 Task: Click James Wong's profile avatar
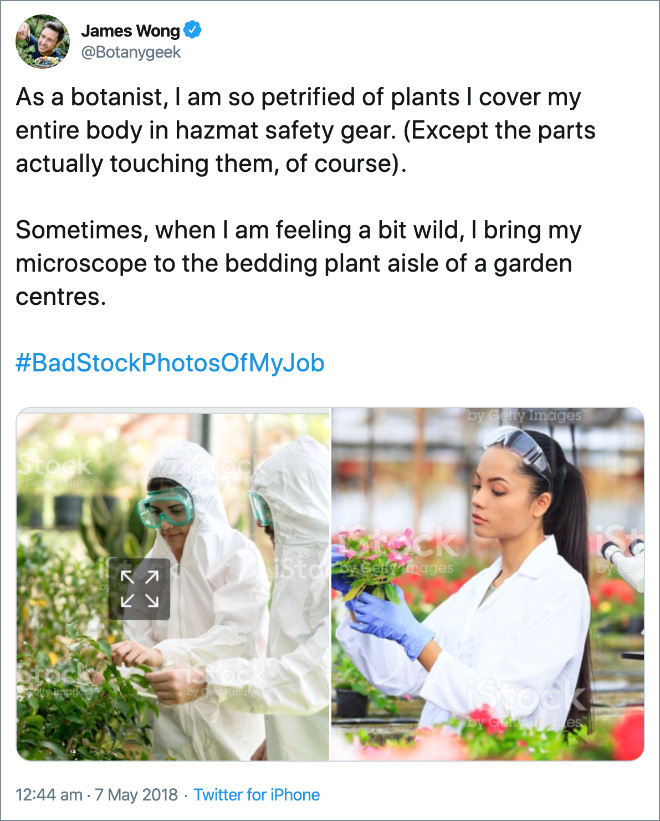click(x=41, y=41)
